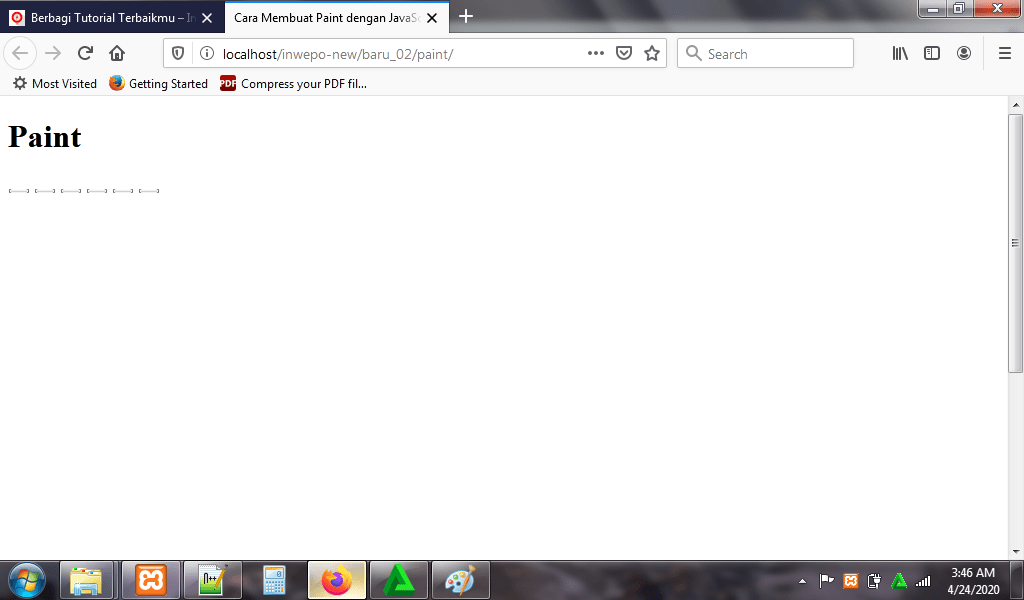Viewport: 1024px width, 600px height.
Task: Open the Most Visited bookmarks folder
Action: pos(55,84)
